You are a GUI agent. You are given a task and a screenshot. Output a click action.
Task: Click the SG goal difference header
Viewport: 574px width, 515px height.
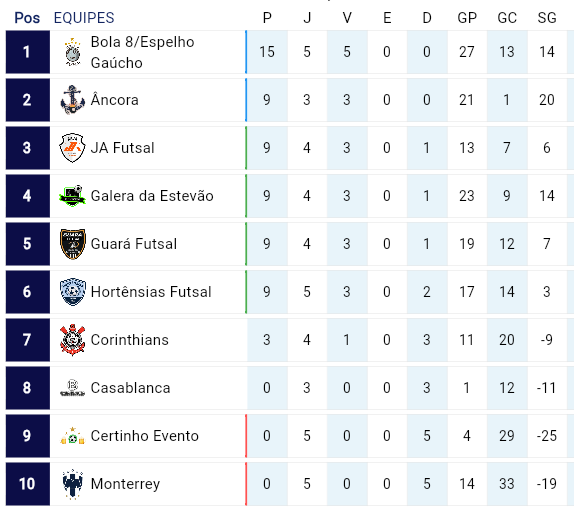[547, 18]
